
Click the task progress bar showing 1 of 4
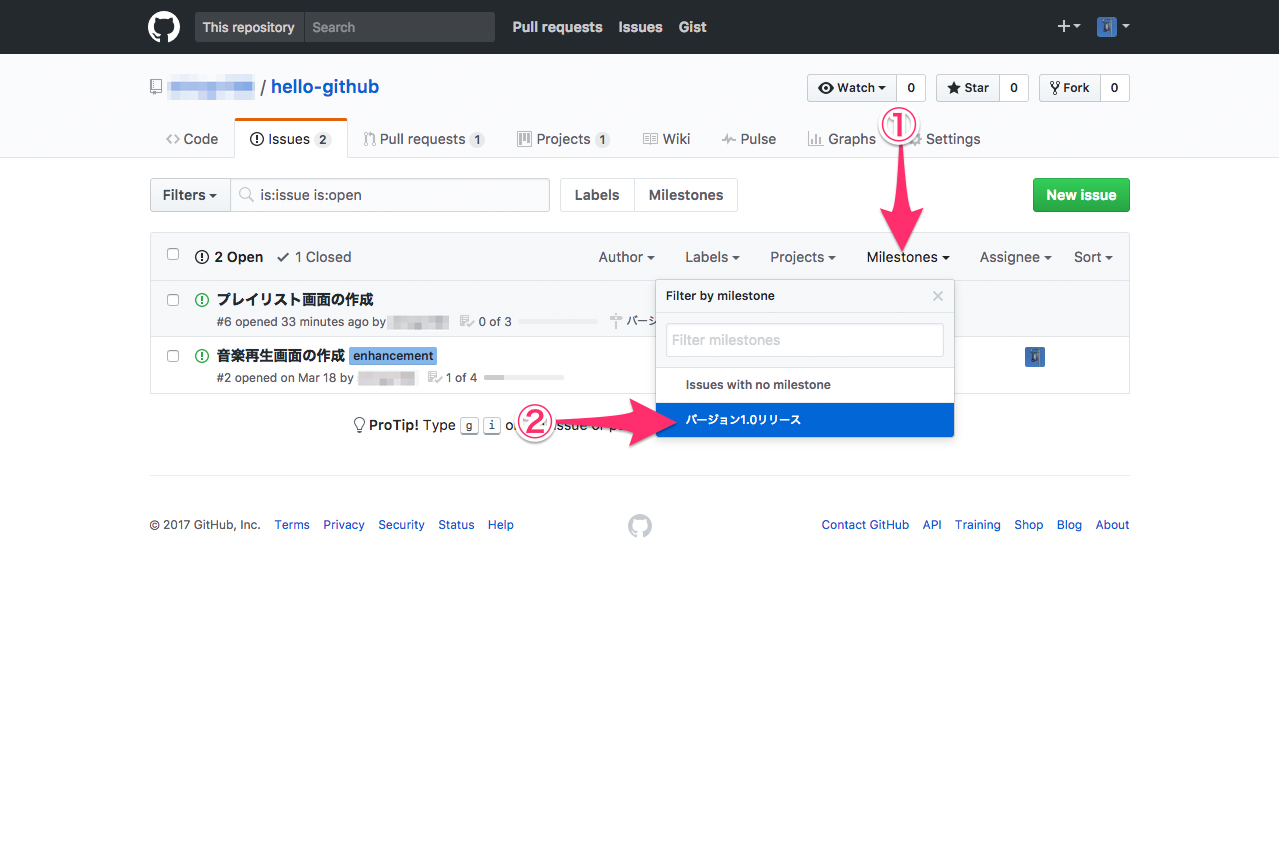(524, 377)
